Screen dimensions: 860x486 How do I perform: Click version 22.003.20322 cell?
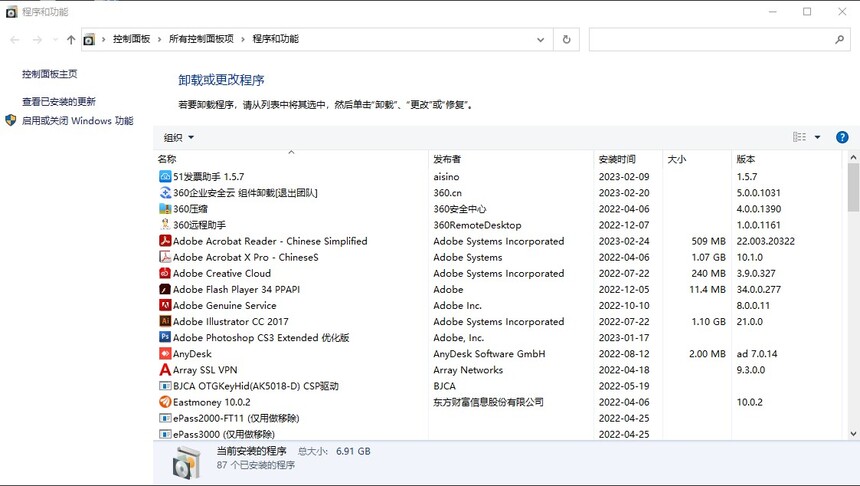tap(765, 241)
